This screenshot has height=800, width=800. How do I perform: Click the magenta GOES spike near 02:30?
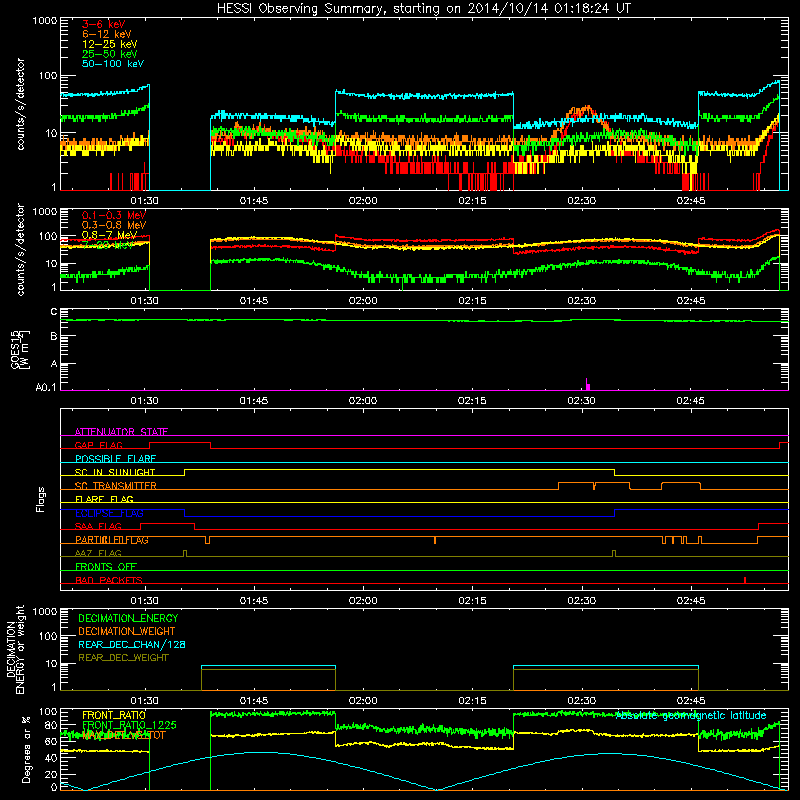pyautogui.click(x=588, y=385)
